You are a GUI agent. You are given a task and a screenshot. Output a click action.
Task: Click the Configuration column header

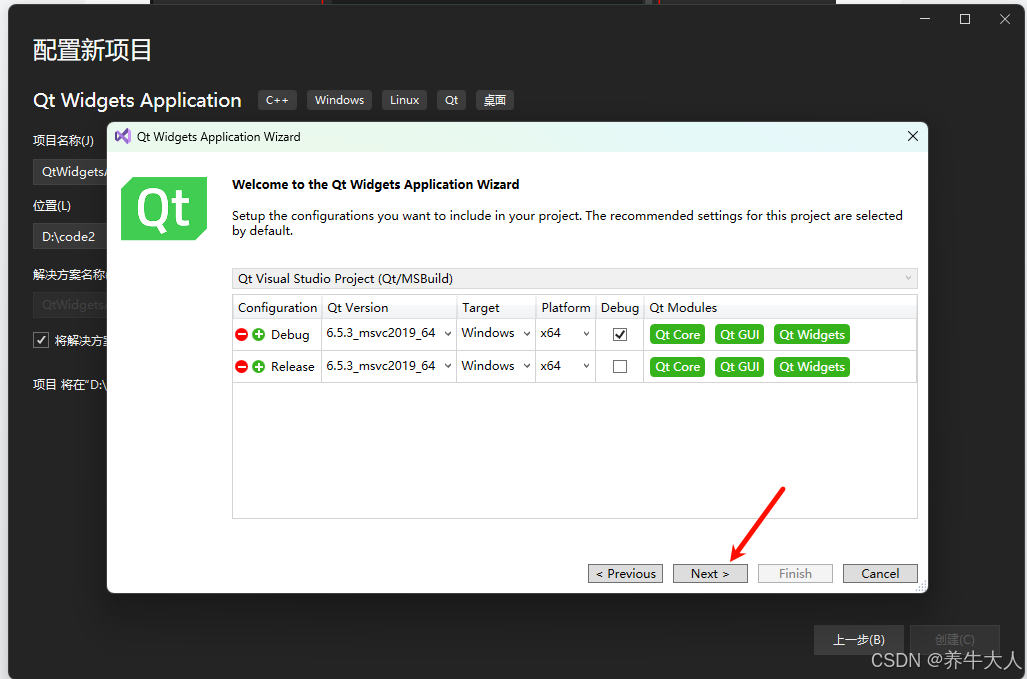pos(277,308)
